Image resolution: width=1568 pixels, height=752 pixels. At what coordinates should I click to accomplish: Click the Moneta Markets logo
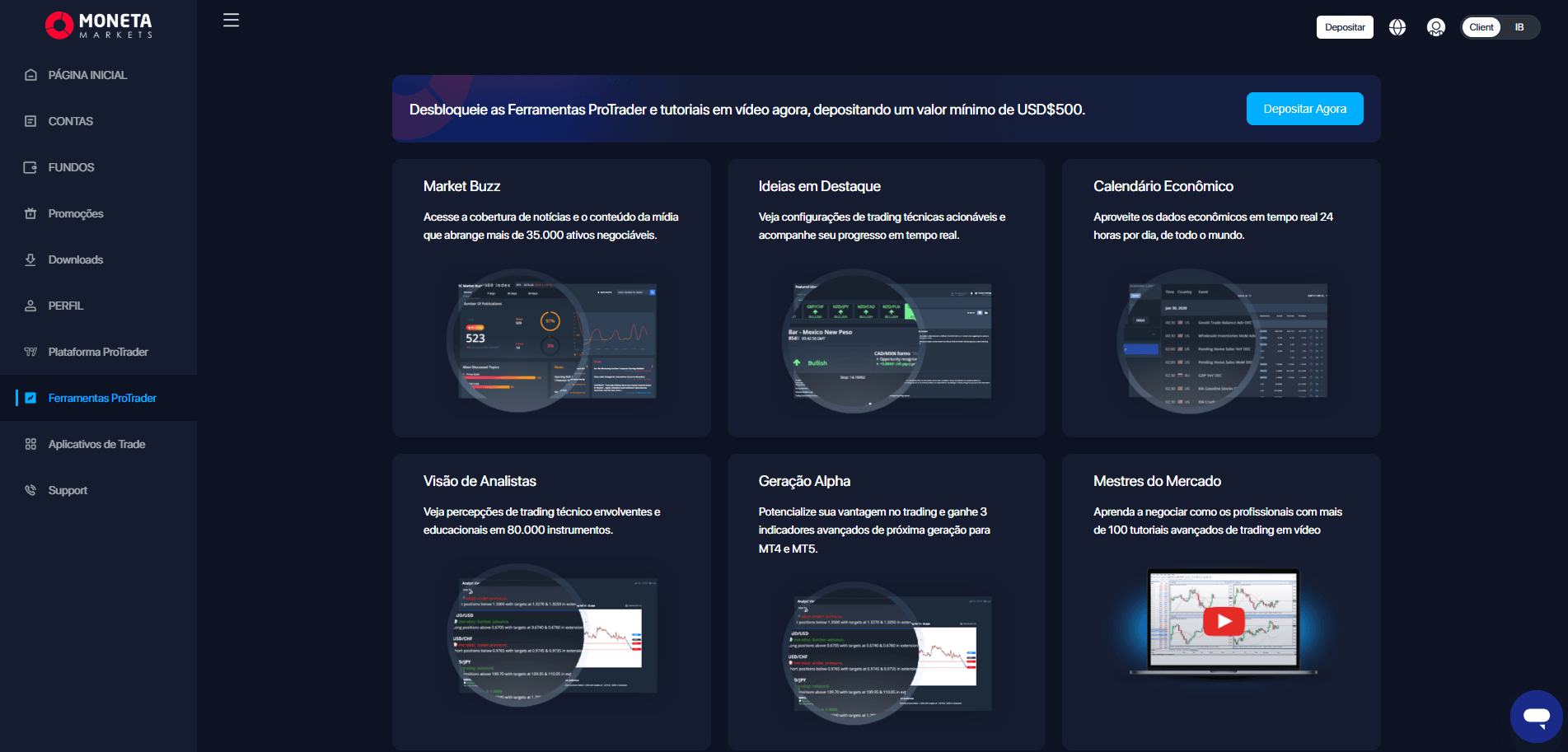tap(99, 26)
